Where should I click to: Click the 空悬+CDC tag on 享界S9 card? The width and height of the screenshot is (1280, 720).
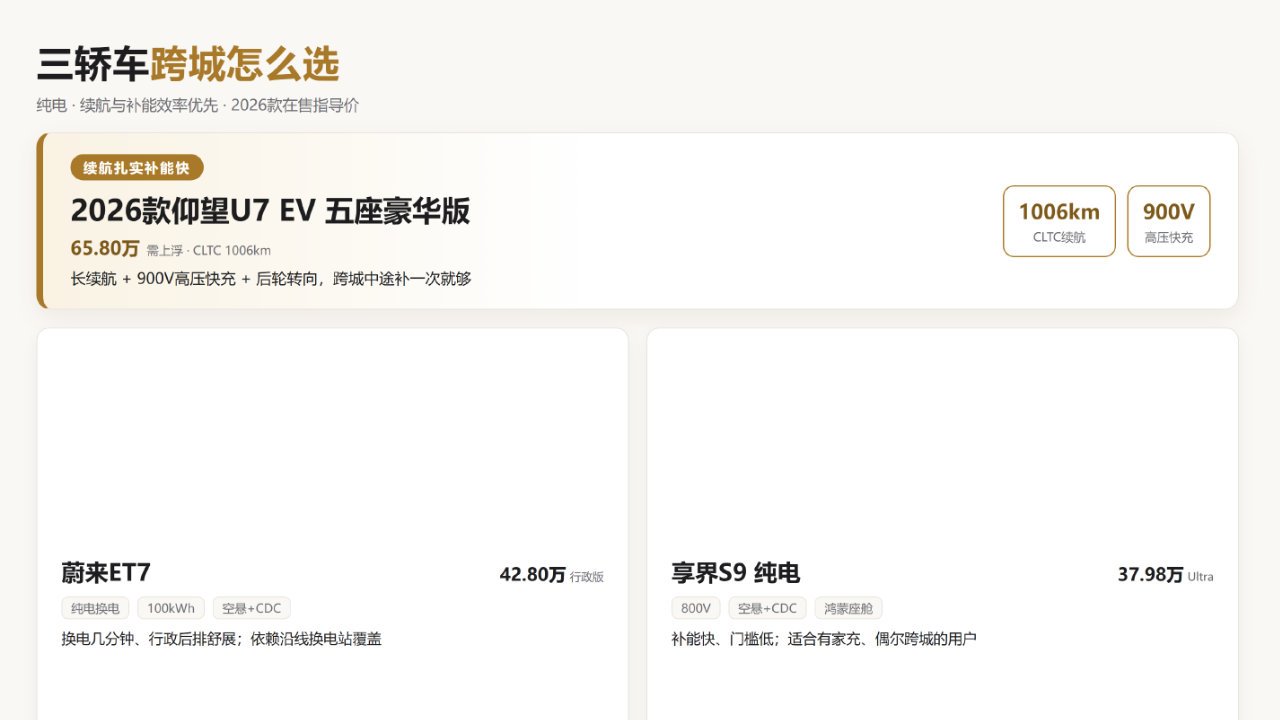[768, 608]
